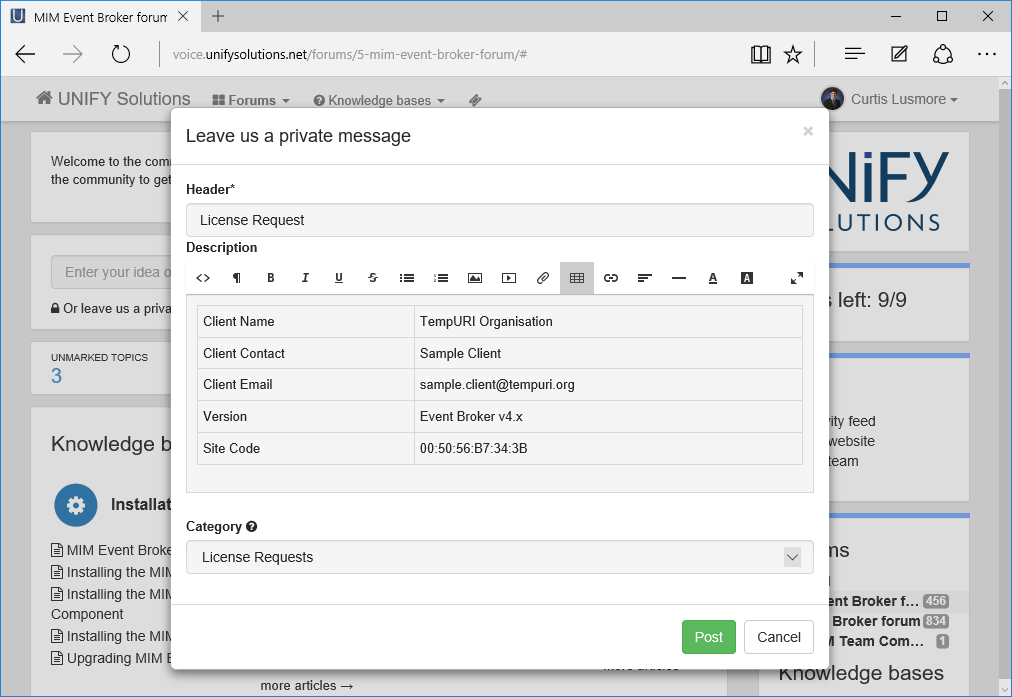Open the Category dropdown
This screenshot has height=697, width=1012.
point(500,557)
